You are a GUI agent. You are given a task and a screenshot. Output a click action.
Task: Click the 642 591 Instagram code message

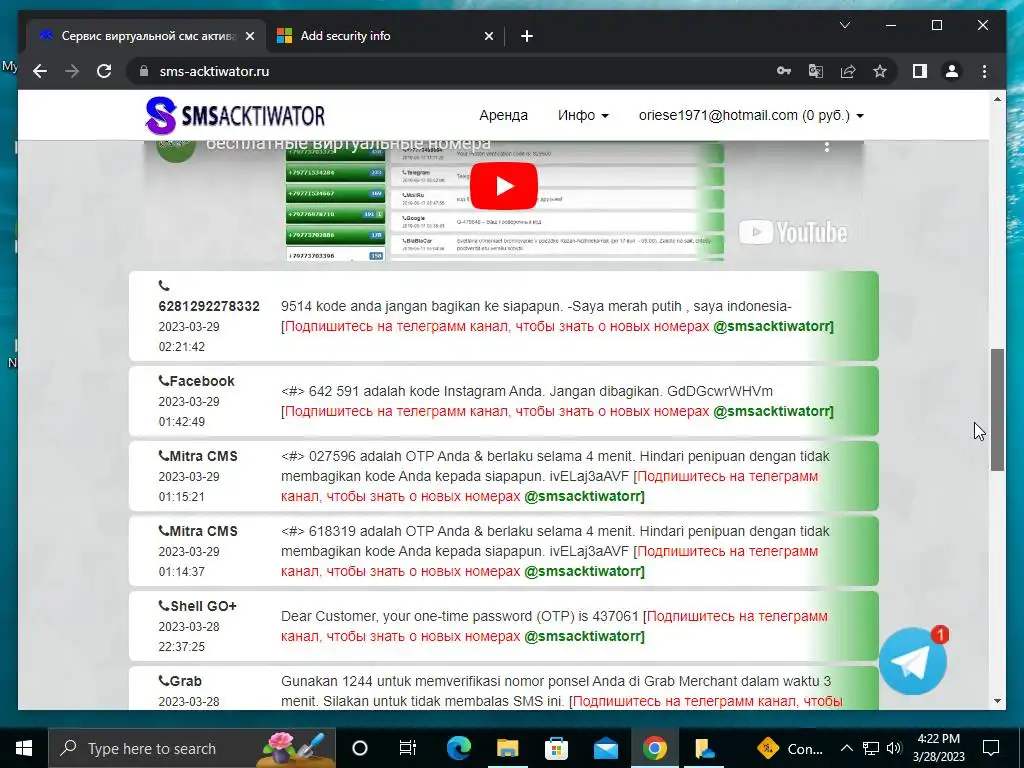tap(527, 391)
